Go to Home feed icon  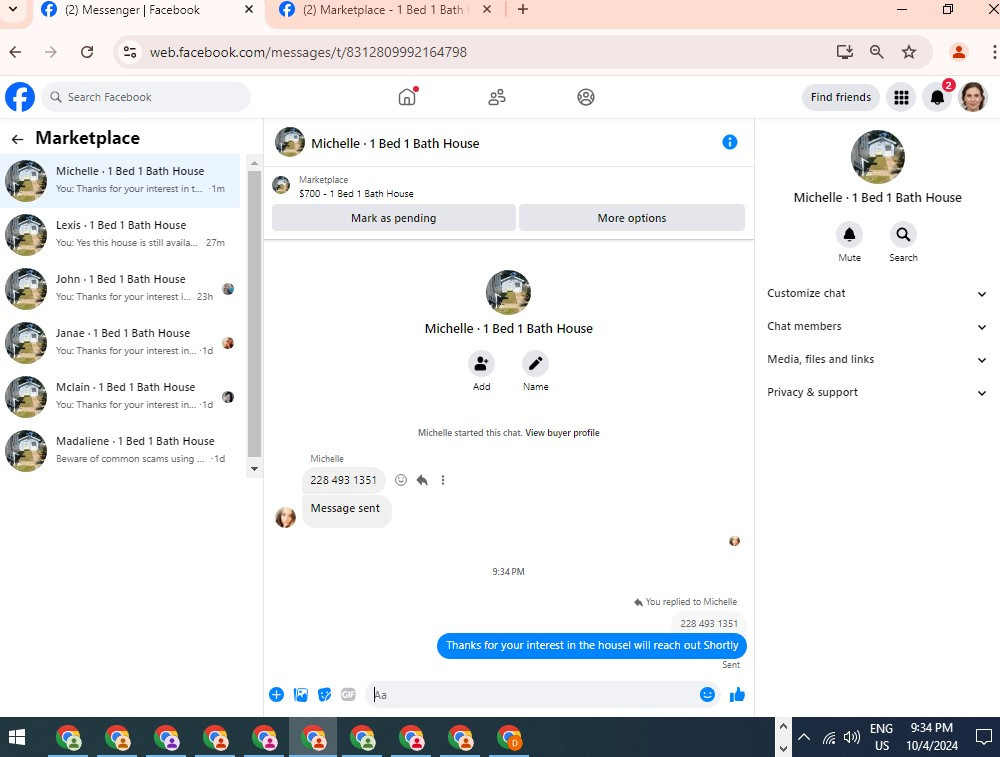tap(408, 97)
